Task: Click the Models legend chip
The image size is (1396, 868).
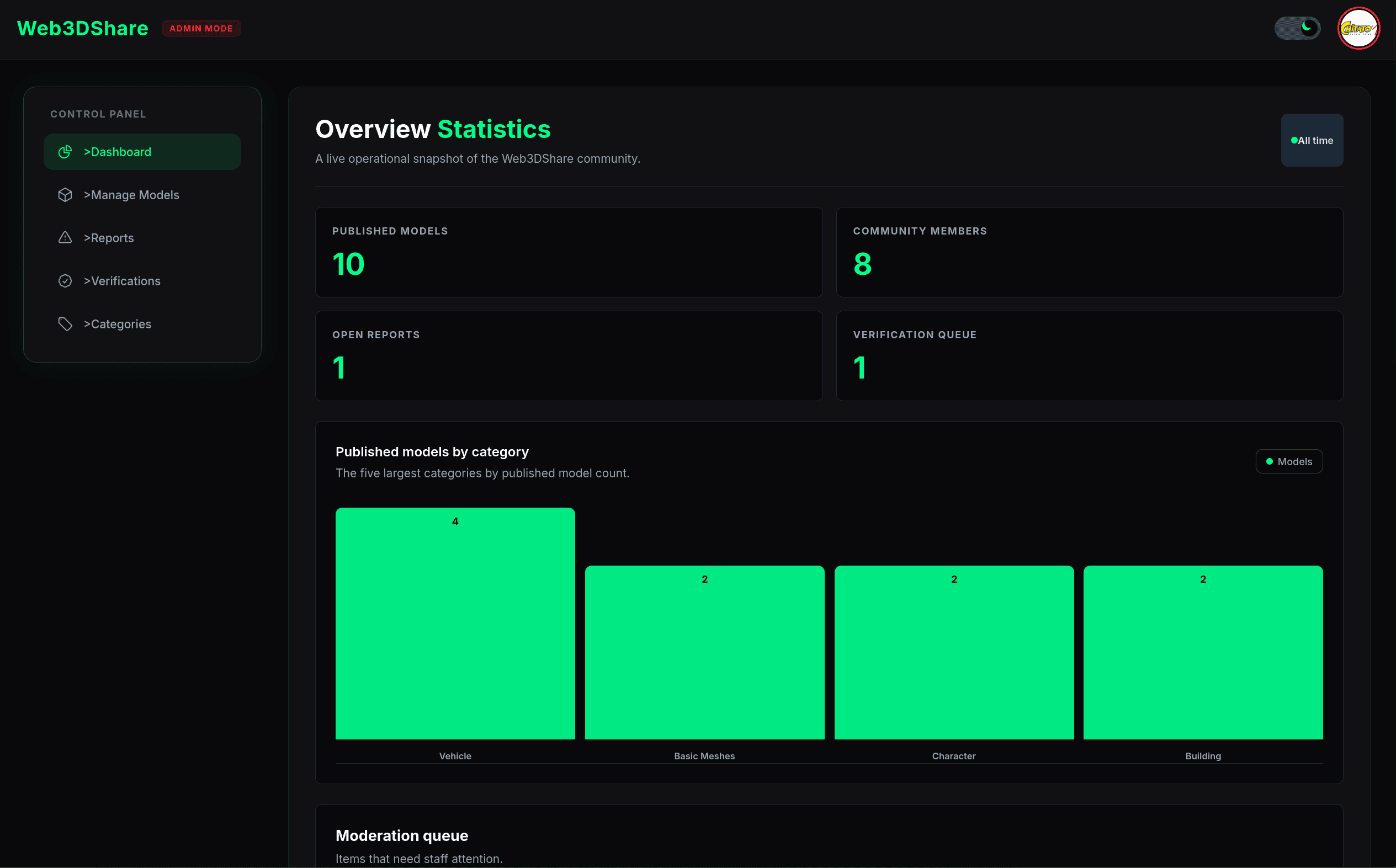Action: (x=1288, y=461)
